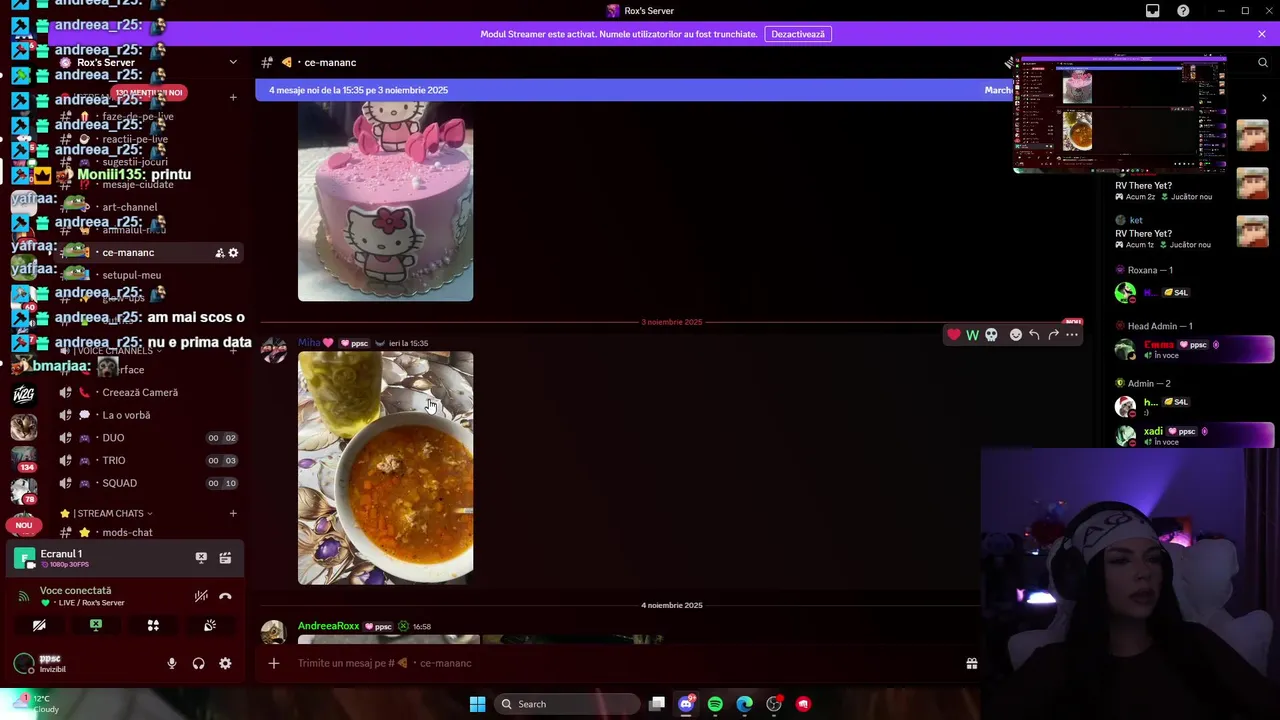Deafen with the headphones icon

tap(198, 663)
